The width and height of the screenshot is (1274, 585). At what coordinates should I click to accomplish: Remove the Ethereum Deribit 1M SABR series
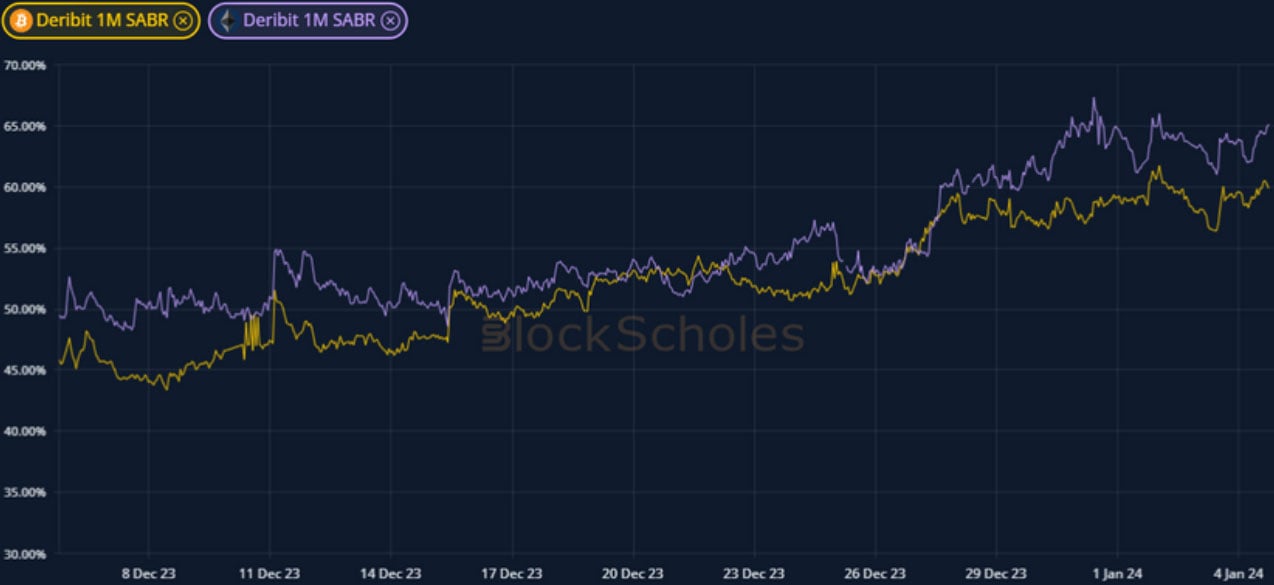pos(390,20)
